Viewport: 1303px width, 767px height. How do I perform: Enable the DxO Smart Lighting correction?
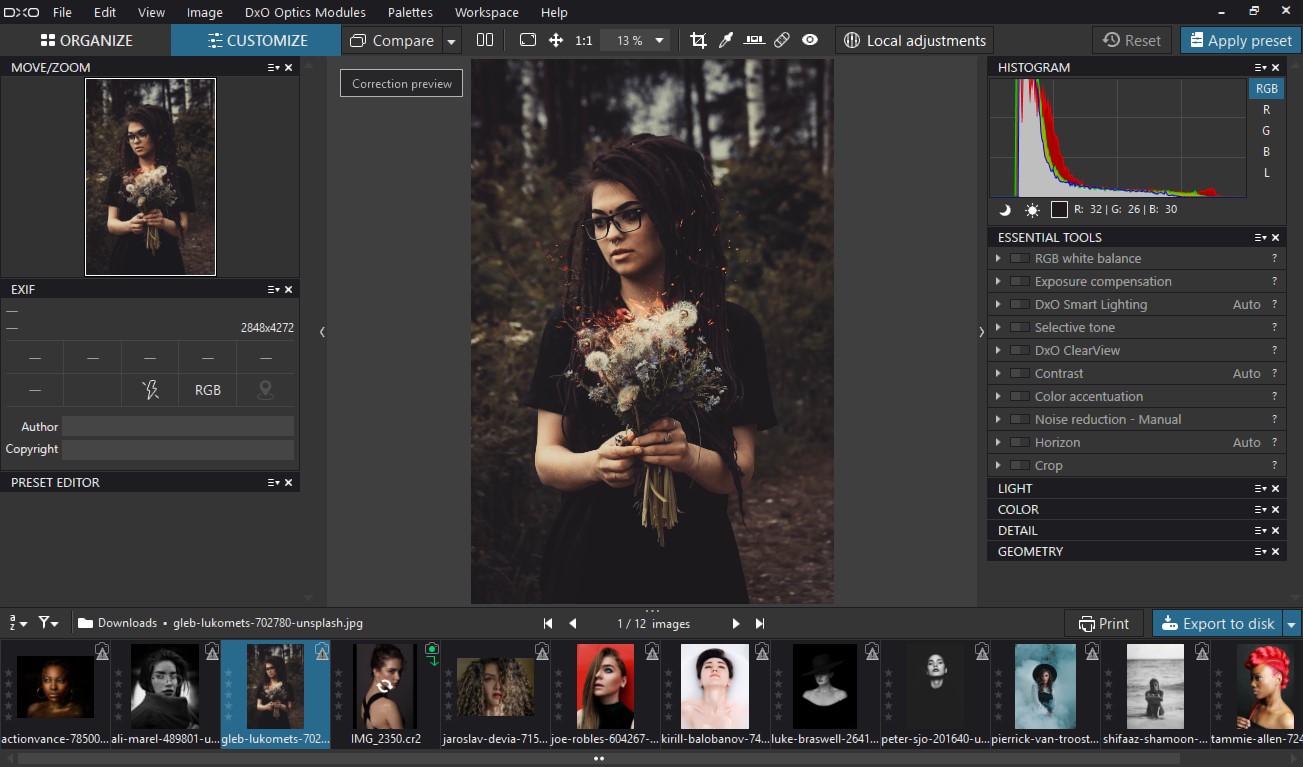1019,304
